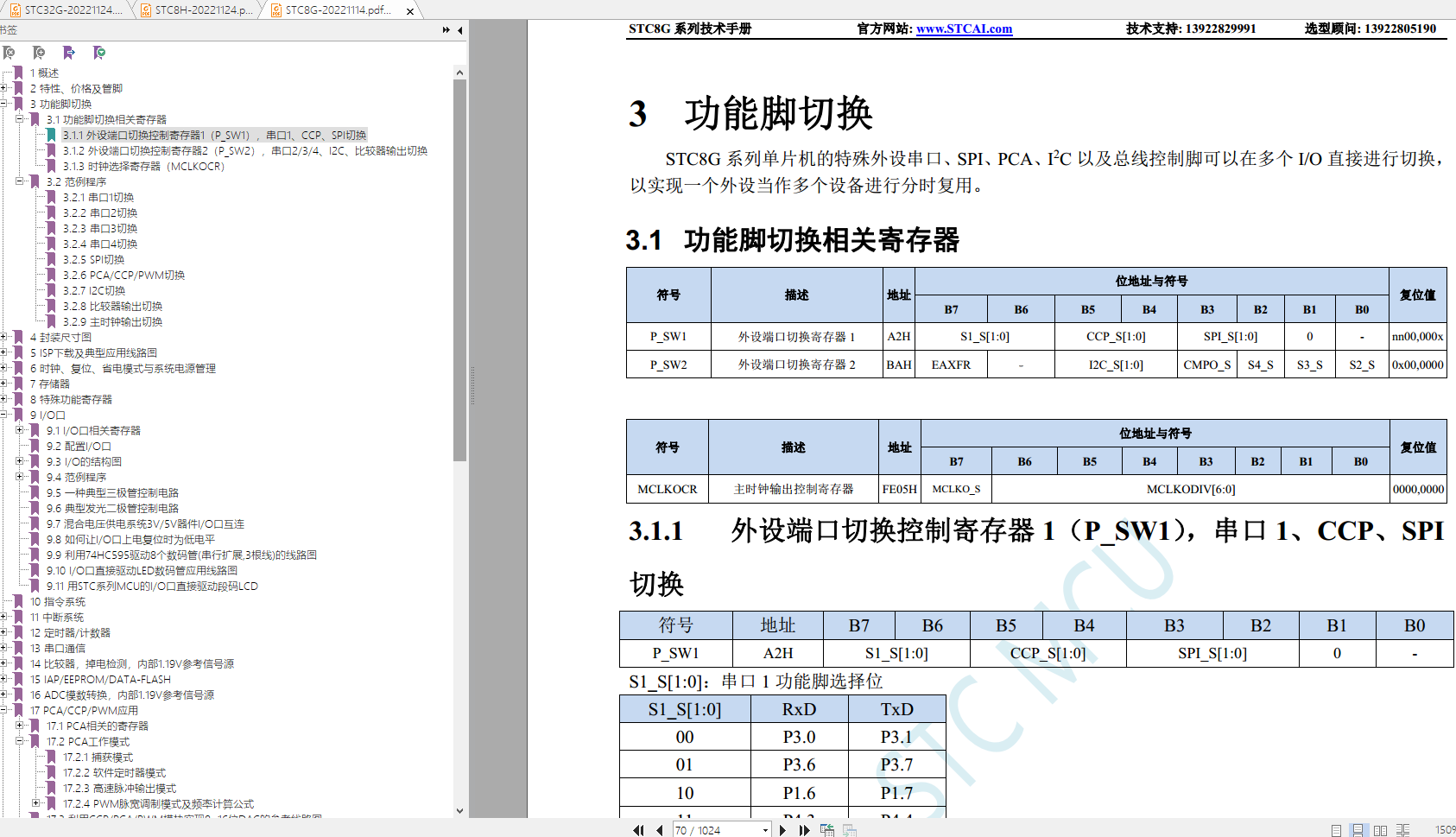Screen dimensions: 1456x837
Task: Switch to the STC32G-20221124 document tab
Action: 66,10
